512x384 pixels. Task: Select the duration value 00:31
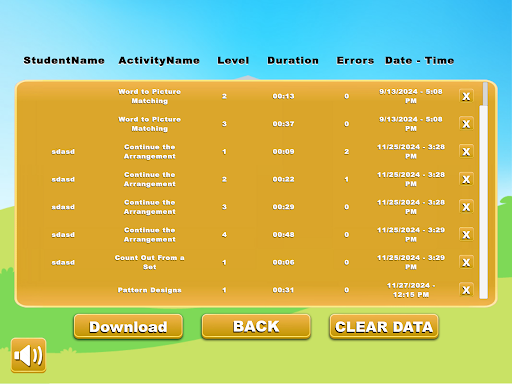click(x=283, y=290)
